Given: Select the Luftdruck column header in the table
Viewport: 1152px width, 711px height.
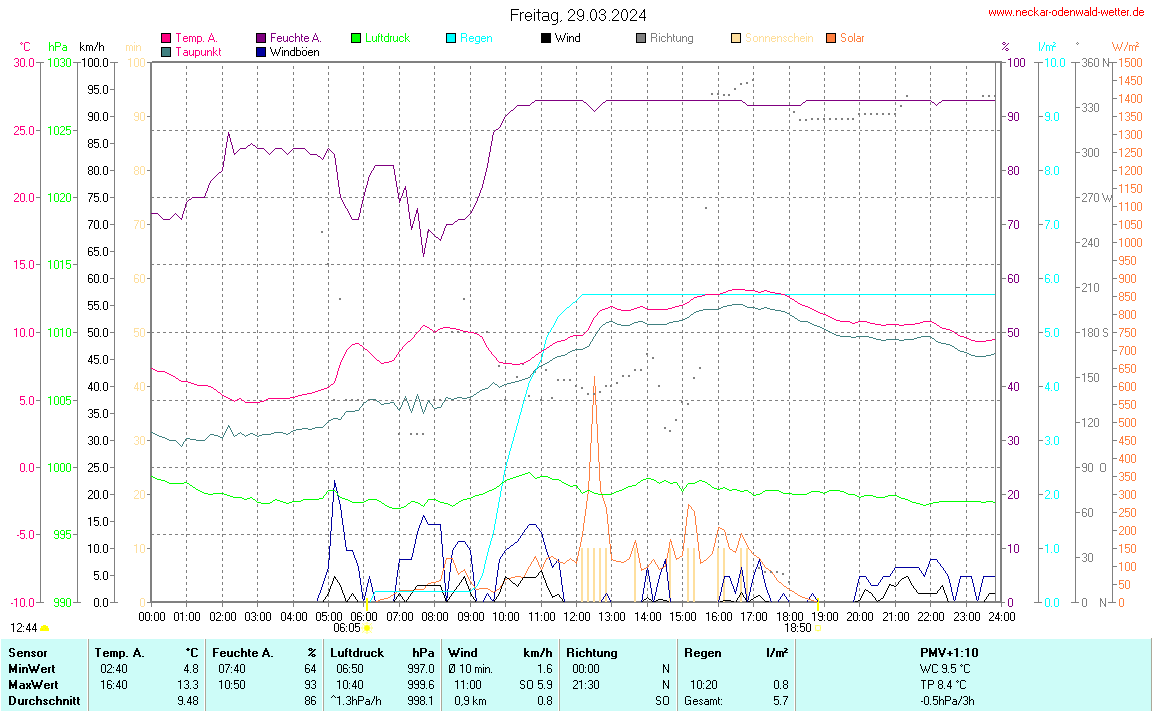Looking at the screenshot, I should (357, 652).
